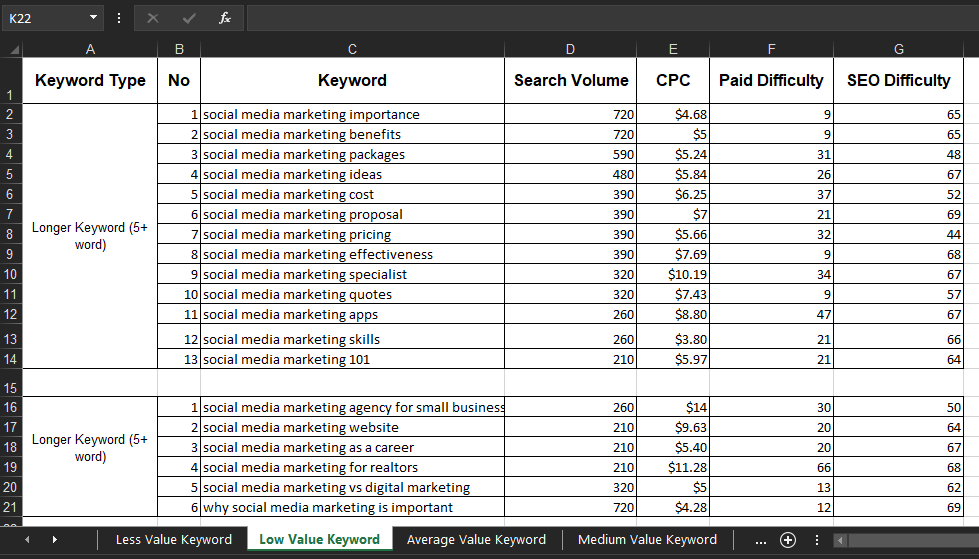
Task: Select the Medium Value Keyword tab
Action: 647,540
